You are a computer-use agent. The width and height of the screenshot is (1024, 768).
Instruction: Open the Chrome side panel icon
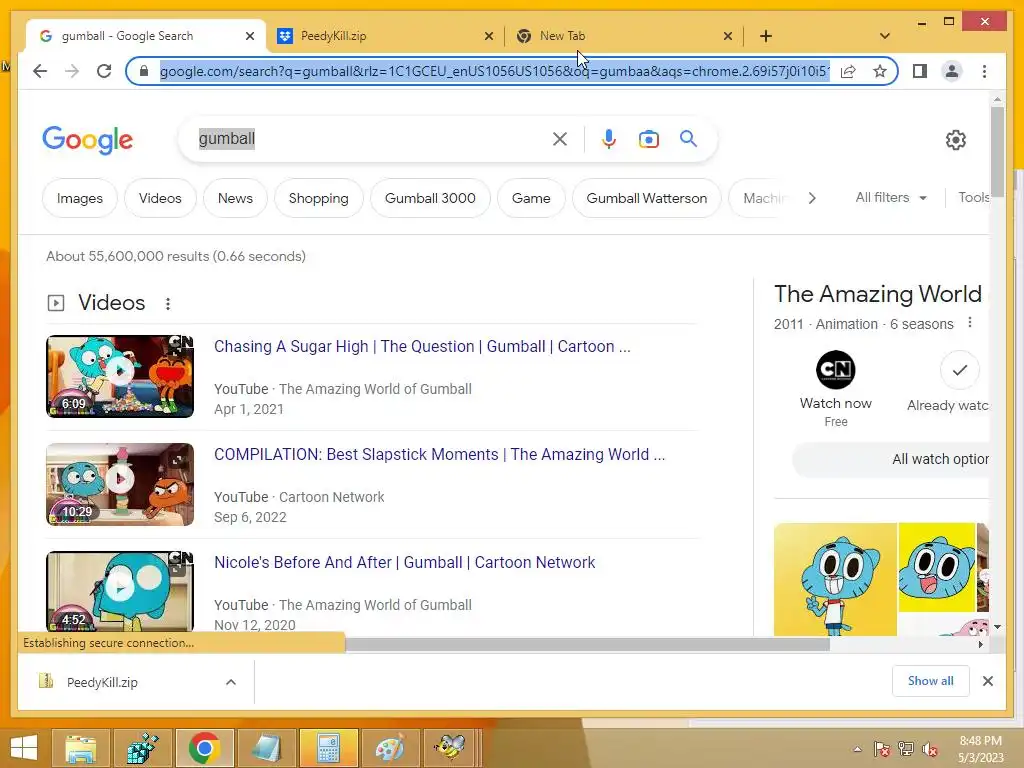tap(920, 71)
